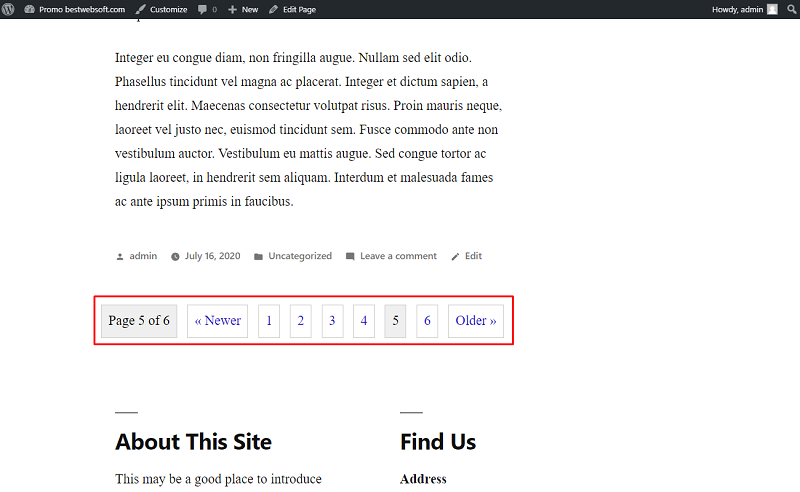Go to pagination page 2
This screenshot has height=492, width=800.
[x=301, y=321]
